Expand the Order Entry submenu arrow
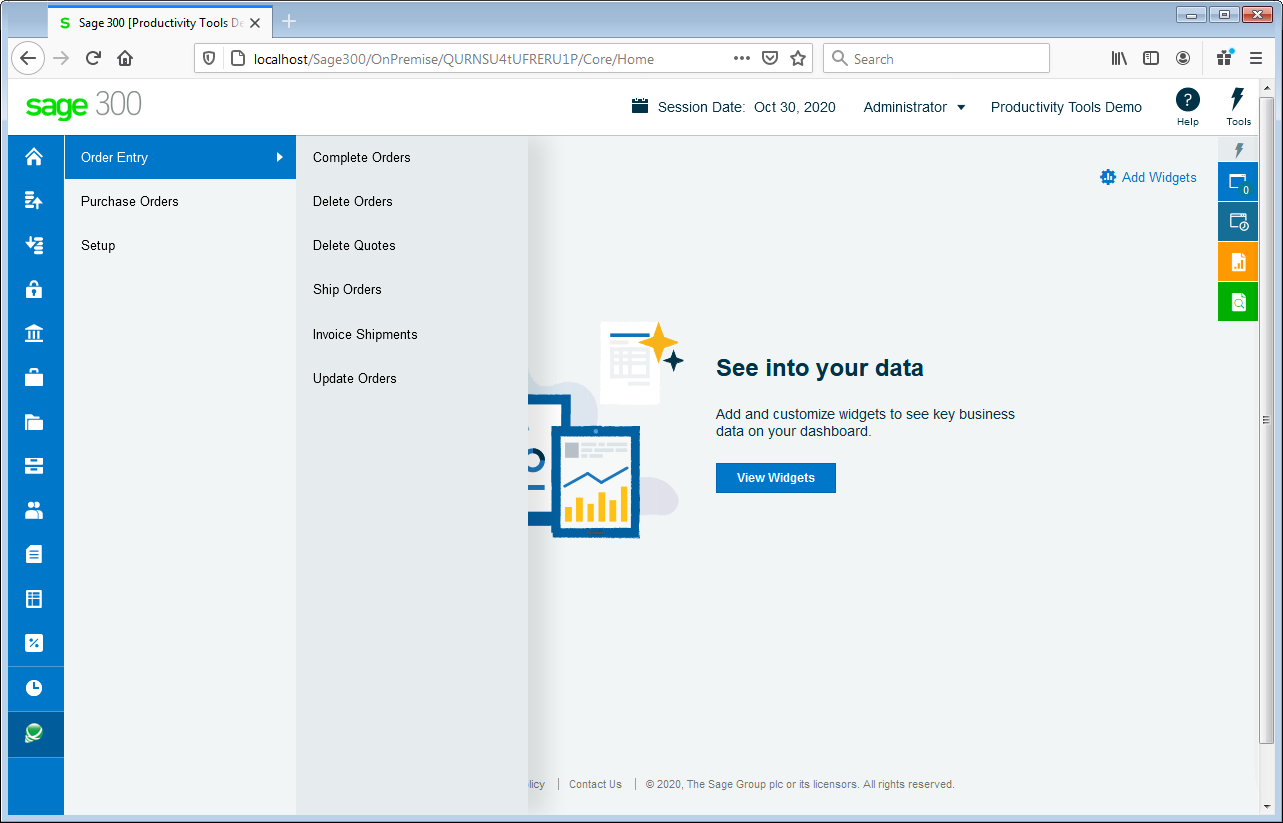1283x823 pixels. 280,157
